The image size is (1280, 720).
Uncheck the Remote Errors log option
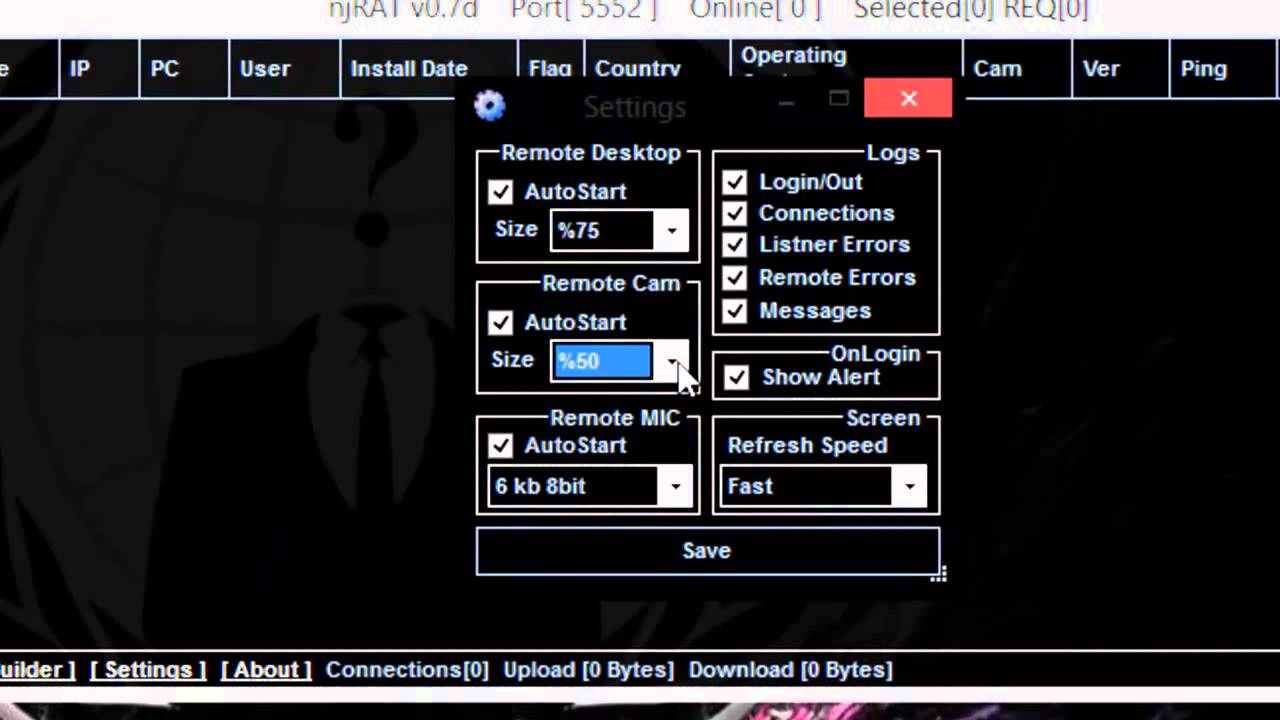pyautogui.click(x=734, y=277)
